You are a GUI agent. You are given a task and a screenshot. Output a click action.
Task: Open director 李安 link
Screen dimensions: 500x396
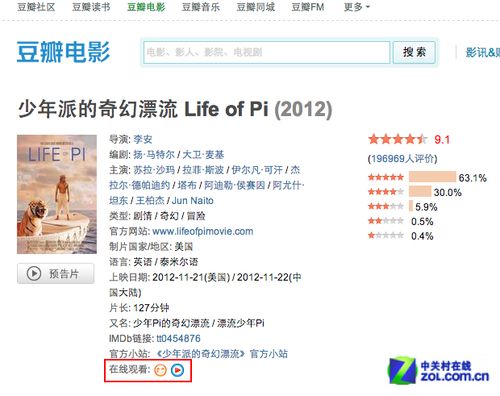[143, 139]
